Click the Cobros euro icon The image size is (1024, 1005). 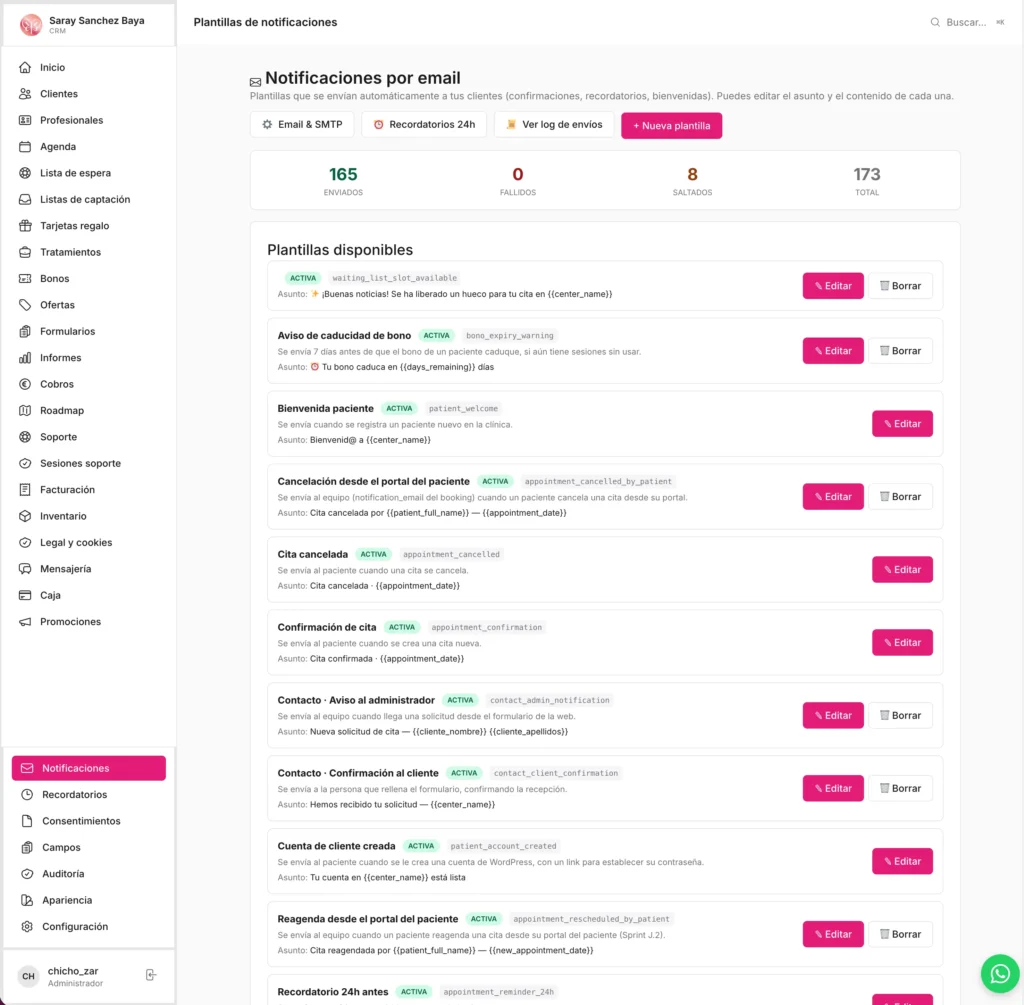tap(25, 384)
